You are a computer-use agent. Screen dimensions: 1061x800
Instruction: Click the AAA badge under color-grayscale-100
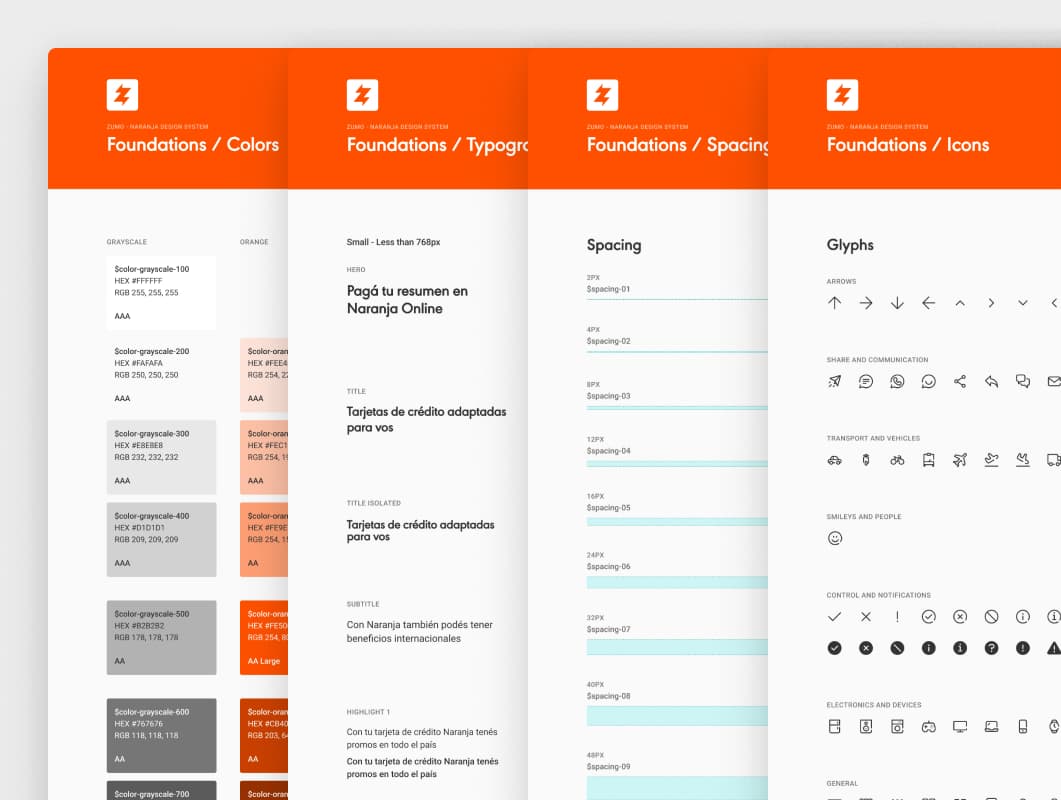pos(121,316)
